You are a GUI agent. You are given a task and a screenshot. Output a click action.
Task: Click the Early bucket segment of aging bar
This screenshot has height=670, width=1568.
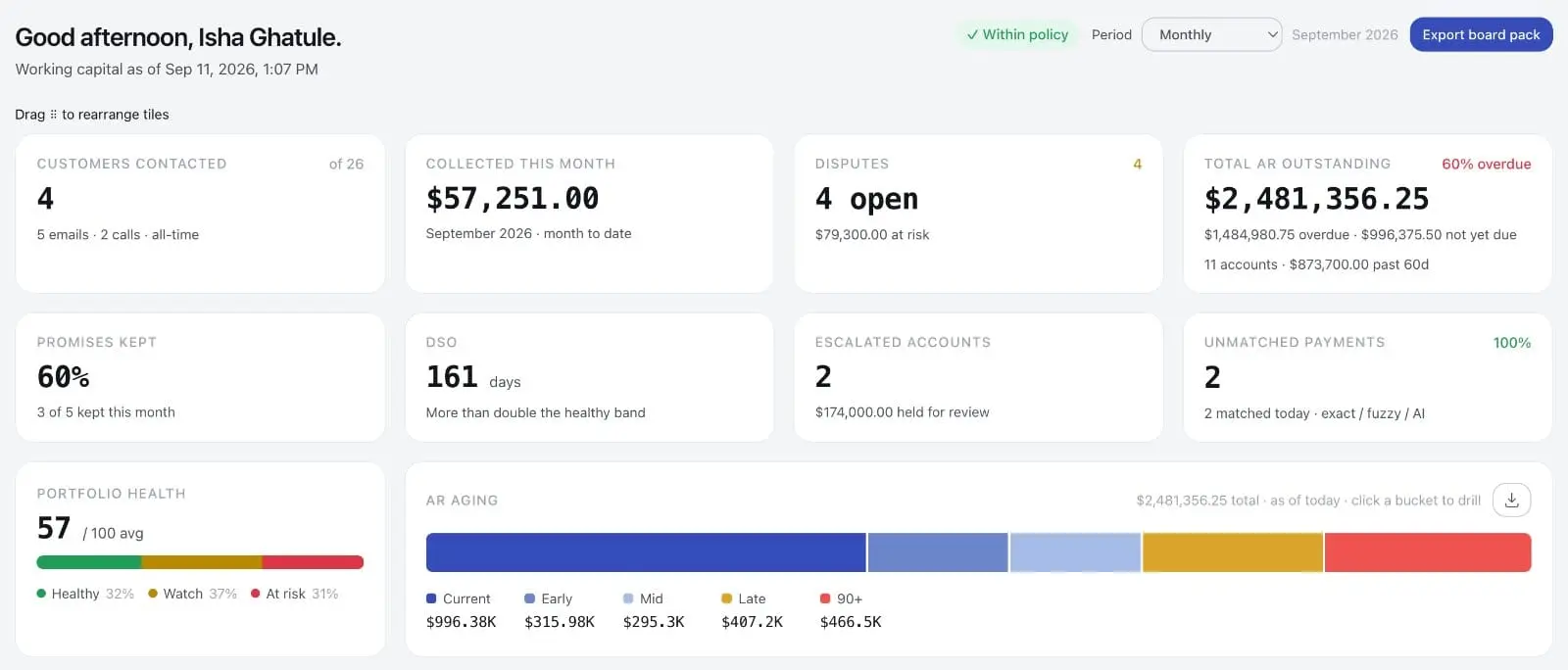(x=938, y=552)
